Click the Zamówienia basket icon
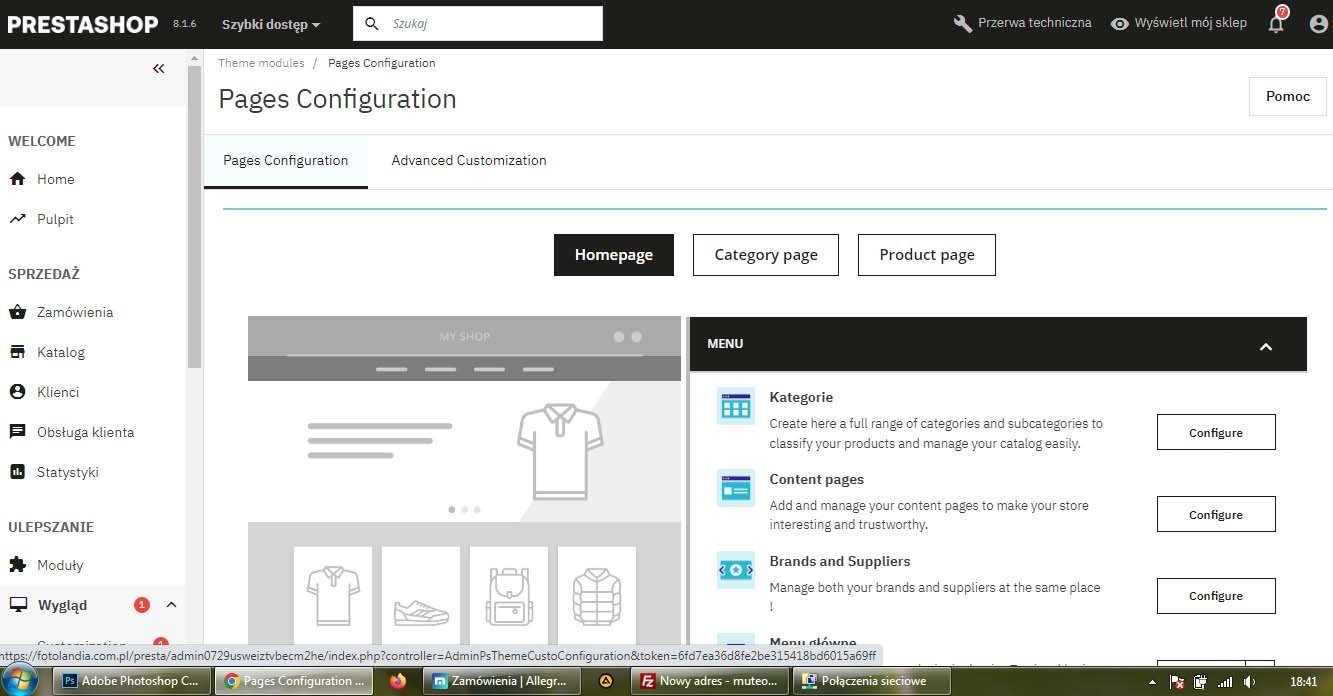Image resolution: width=1333 pixels, height=696 pixels. 17,312
